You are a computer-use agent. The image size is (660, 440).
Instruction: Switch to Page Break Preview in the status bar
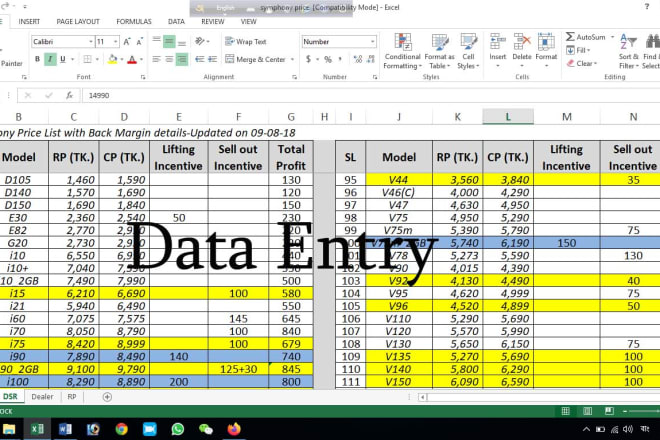coord(609,411)
